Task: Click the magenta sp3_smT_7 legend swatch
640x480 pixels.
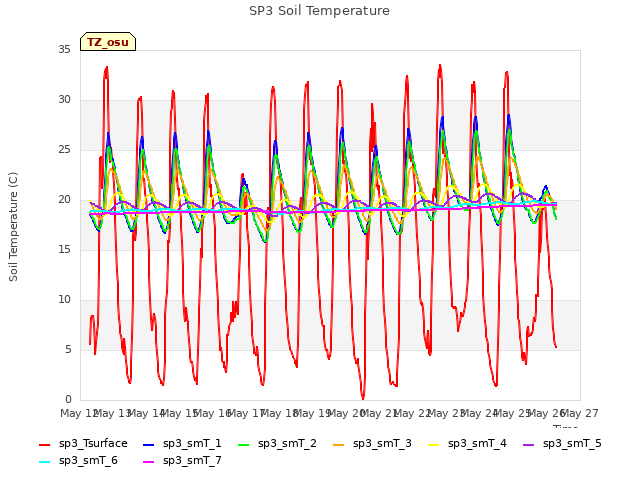Action: (149, 462)
